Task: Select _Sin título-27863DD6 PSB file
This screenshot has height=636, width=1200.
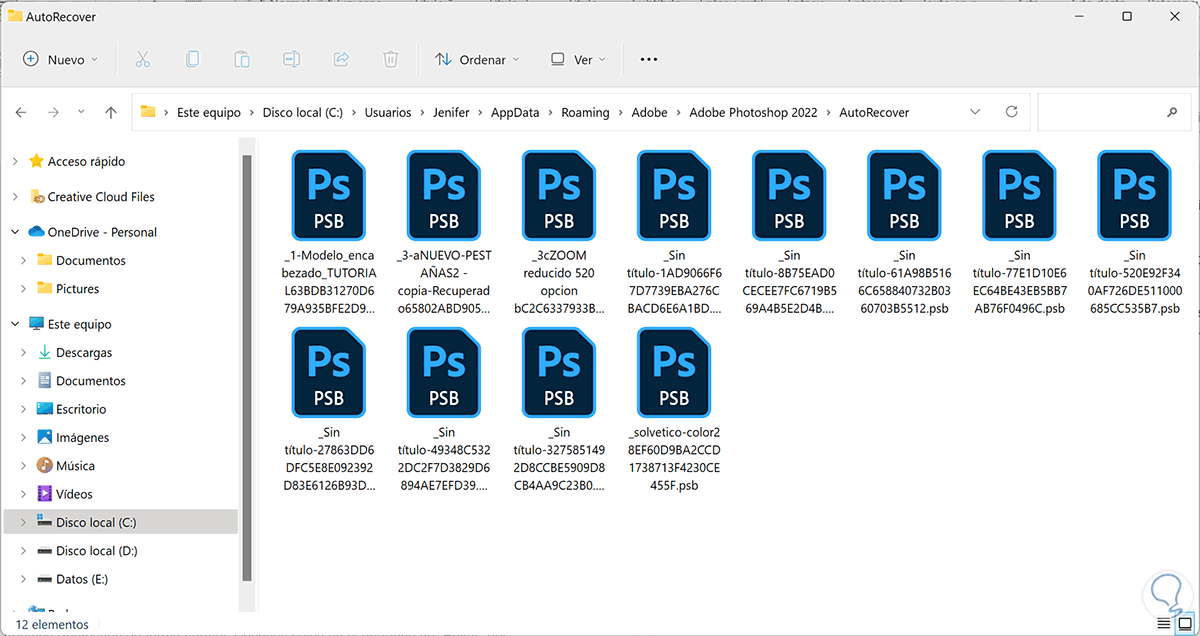Action: [x=330, y=410]
